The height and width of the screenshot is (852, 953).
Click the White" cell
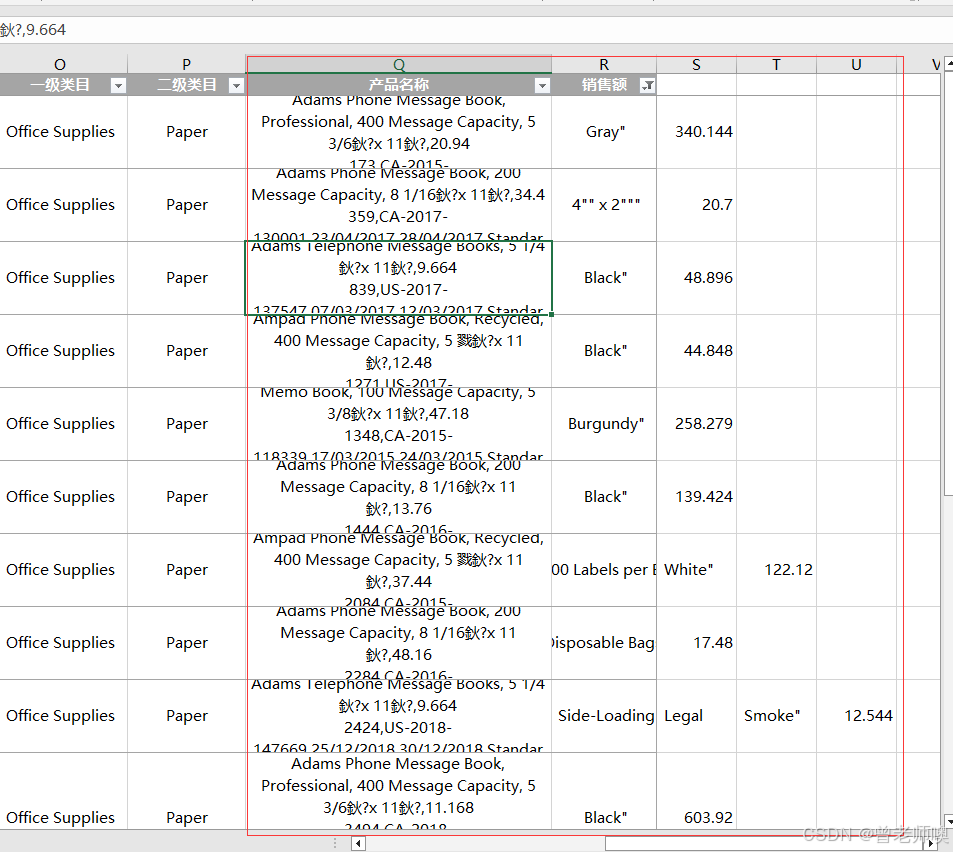(x=697, y=569)
